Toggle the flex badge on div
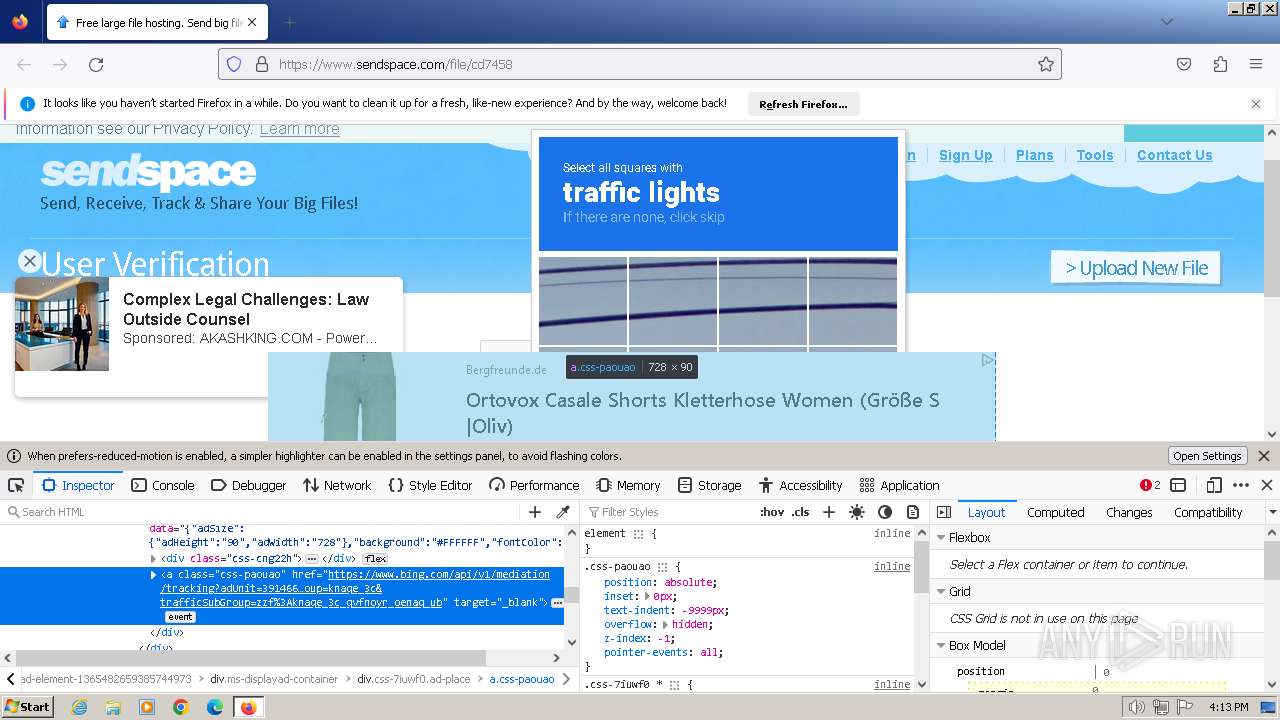This screenshot has width=1280, height=720. coord(375,559)
